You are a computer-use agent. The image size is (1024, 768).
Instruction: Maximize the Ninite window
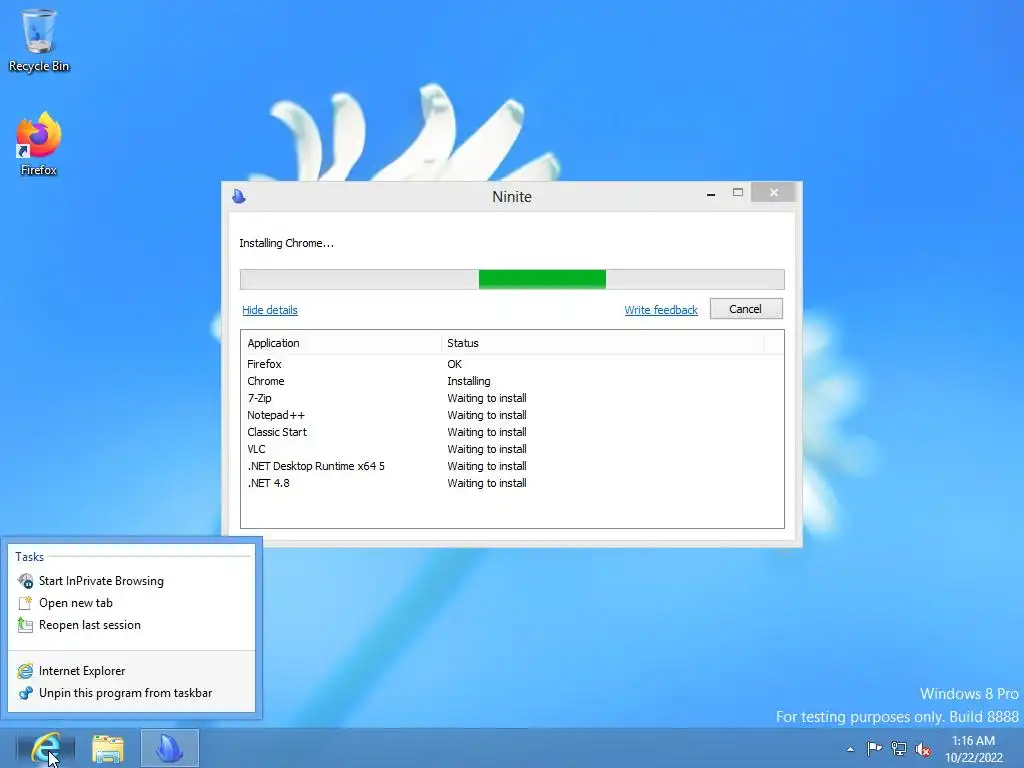click(x=738, y=193)
